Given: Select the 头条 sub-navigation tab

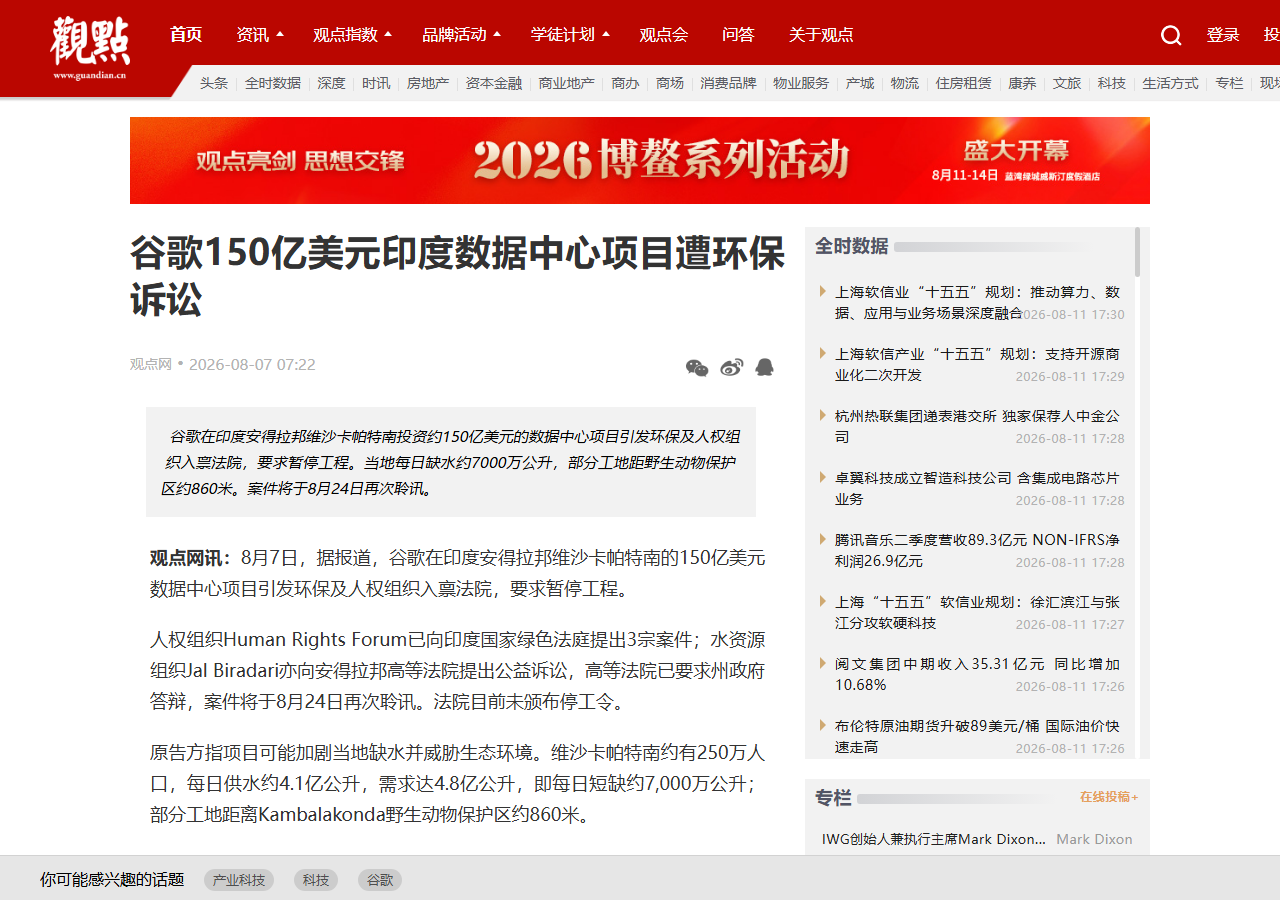Looking at the screenshot, I should (214, 83).
